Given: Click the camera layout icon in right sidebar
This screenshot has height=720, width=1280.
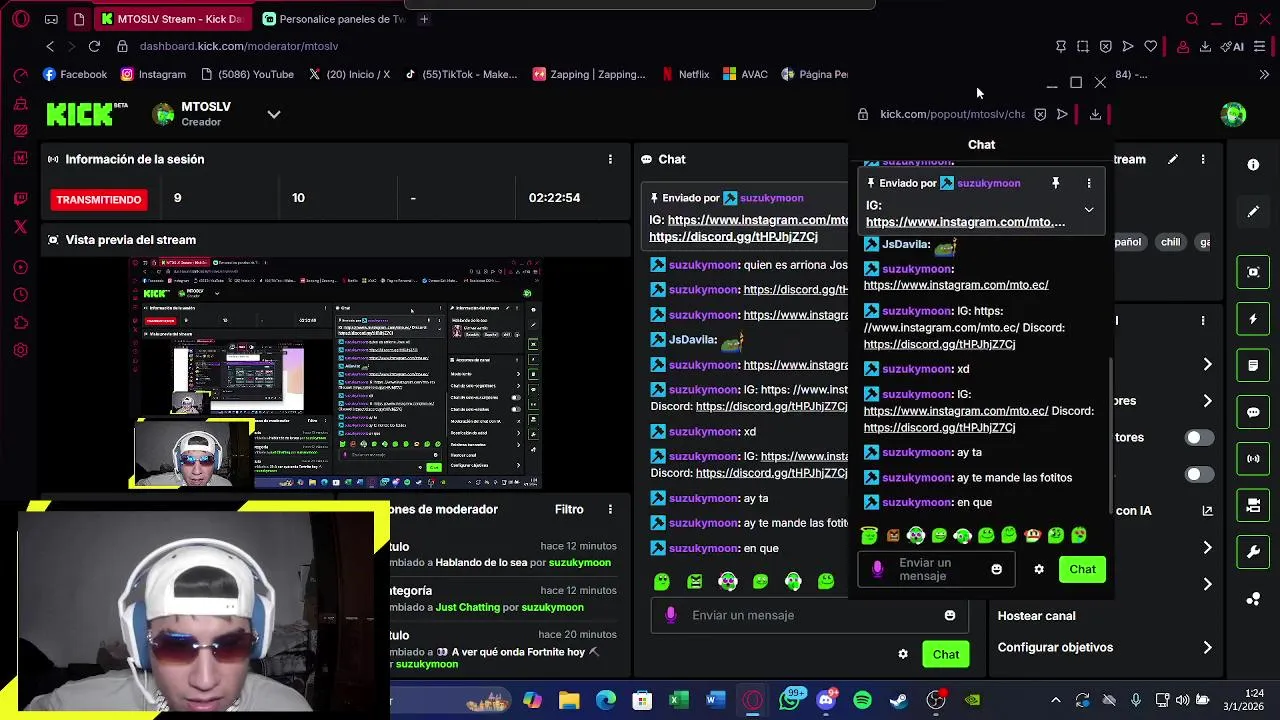Looking at the screenshot, I should [1253, 506].
